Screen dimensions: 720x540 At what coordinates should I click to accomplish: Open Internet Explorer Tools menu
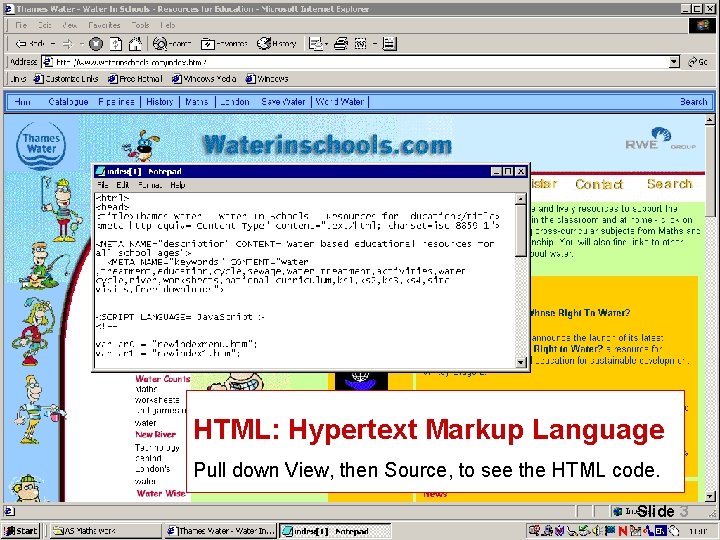pos(140,25)
